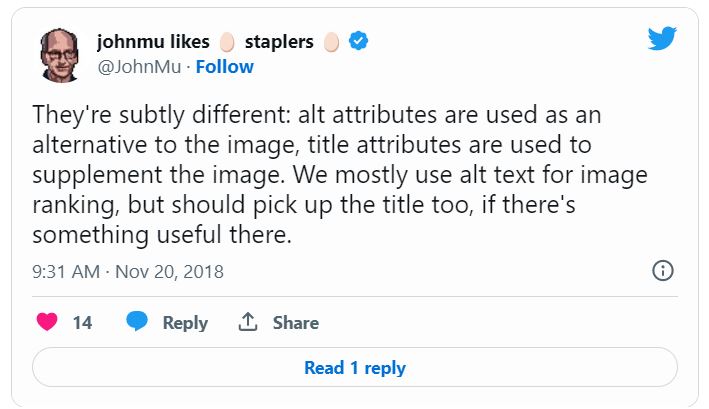This screenshot has width=709, height=409.
Task: Click the like count 14
Action: [82, 323]
